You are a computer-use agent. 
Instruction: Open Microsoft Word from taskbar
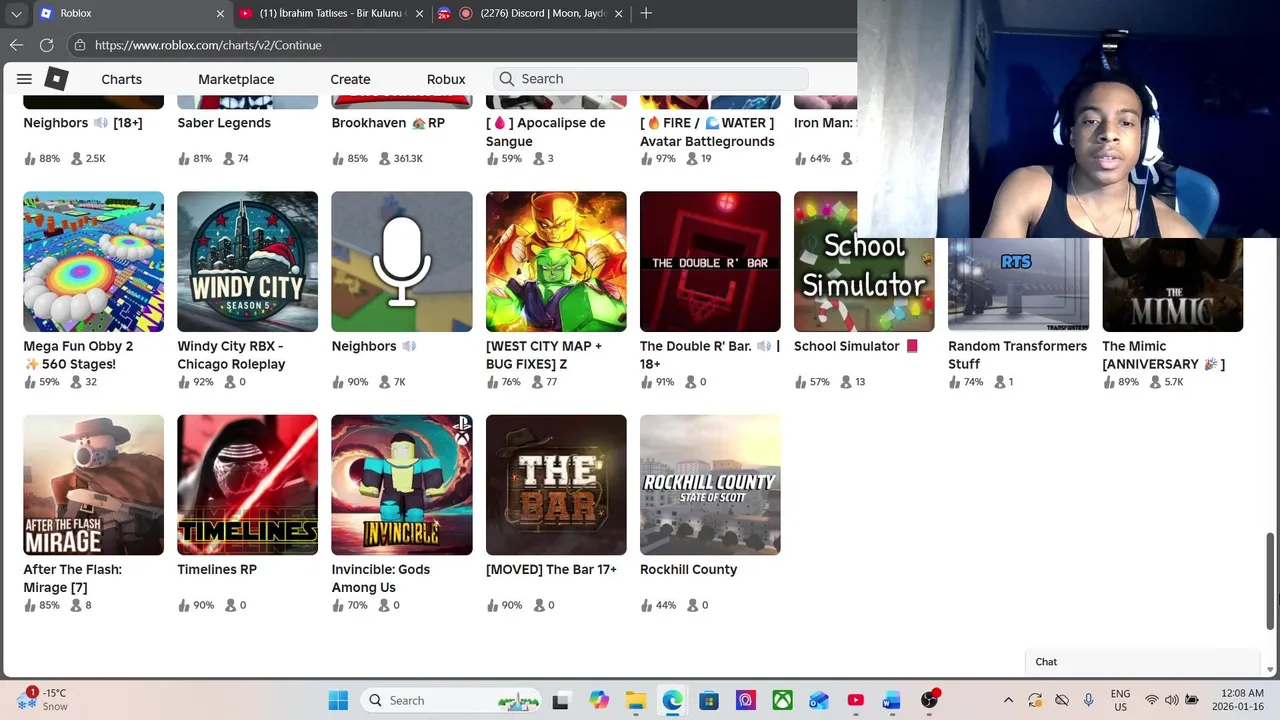892,701
